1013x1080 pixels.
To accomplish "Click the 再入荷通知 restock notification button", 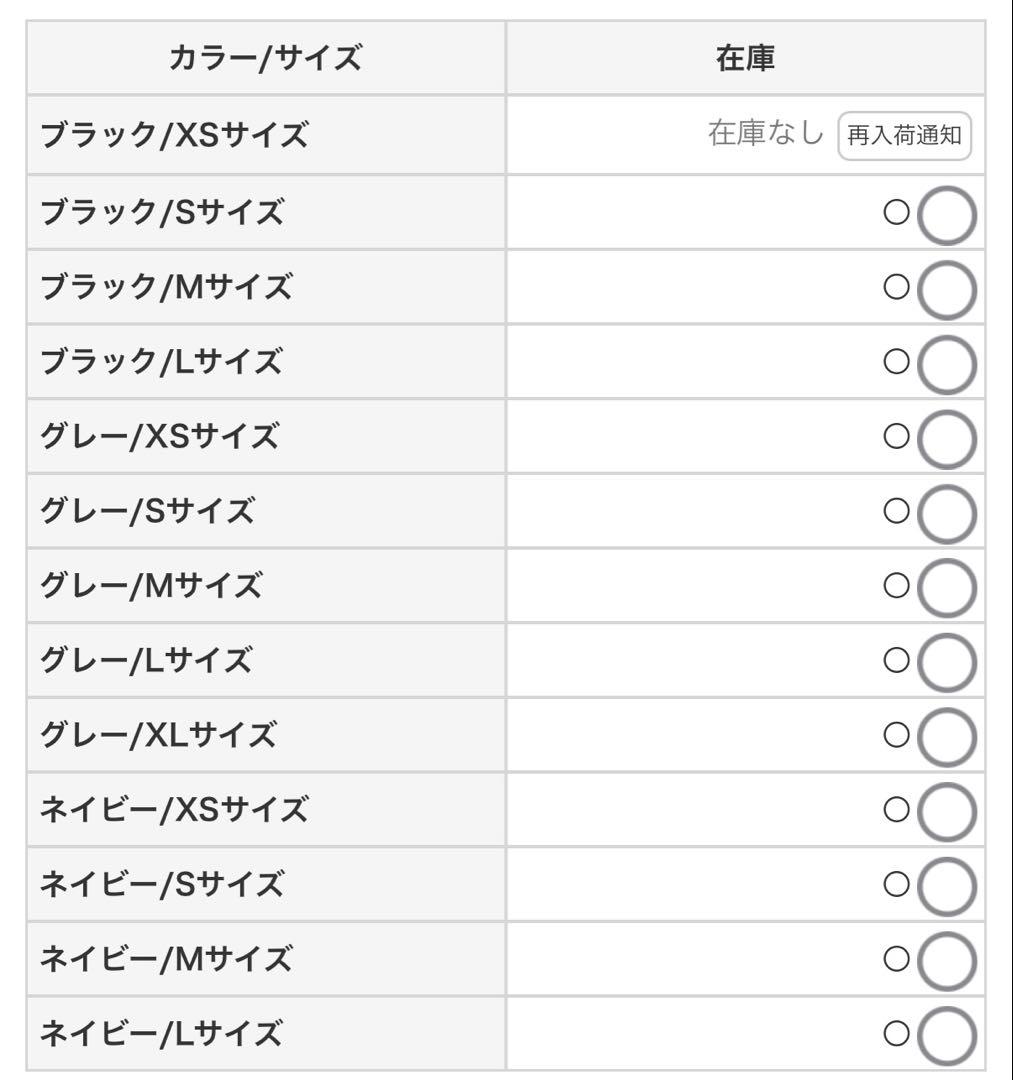I will tap(904, 135).
